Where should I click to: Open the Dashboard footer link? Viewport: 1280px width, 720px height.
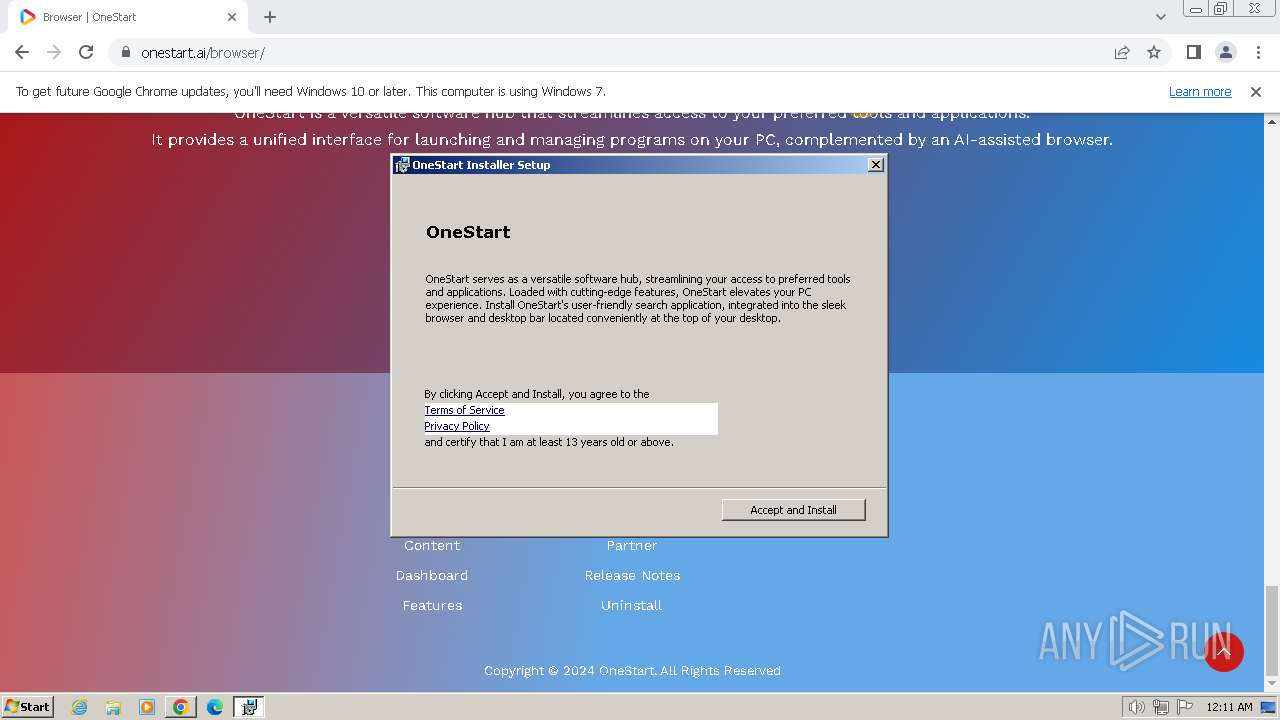pyautogui.click(x=432, y=576)
